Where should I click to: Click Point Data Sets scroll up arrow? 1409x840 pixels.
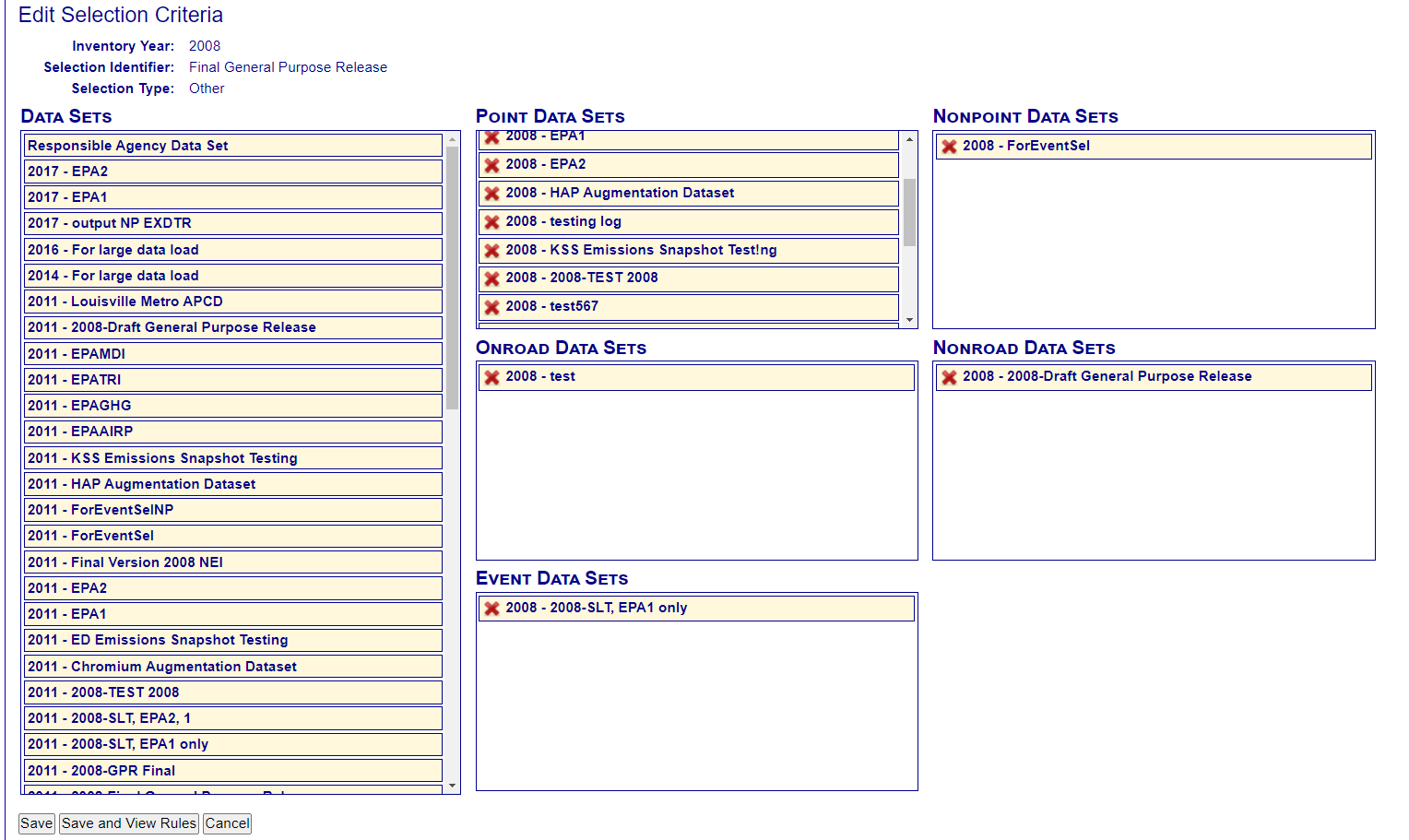tap(909, 139)
